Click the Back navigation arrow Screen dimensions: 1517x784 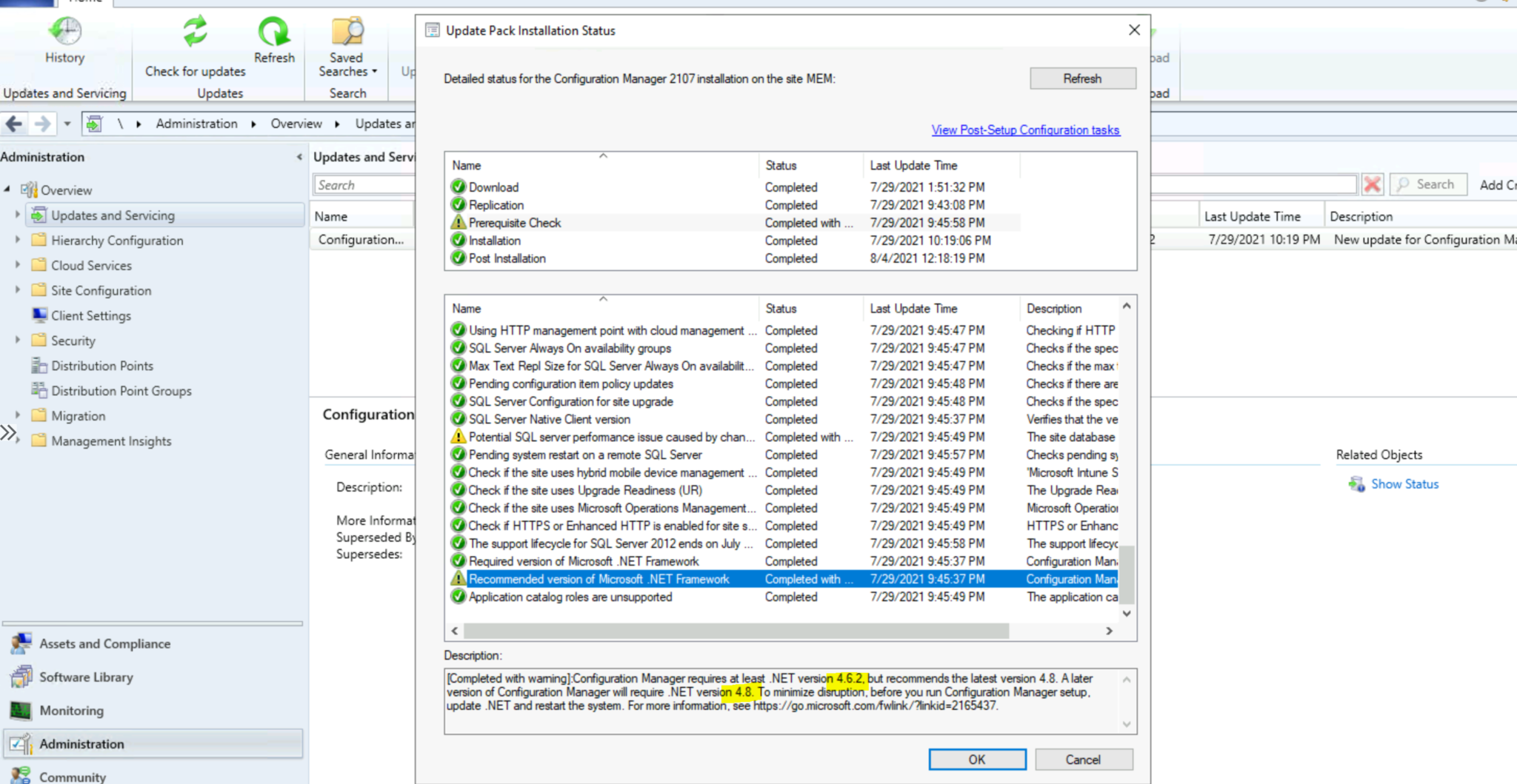click(x=15, y=124)
